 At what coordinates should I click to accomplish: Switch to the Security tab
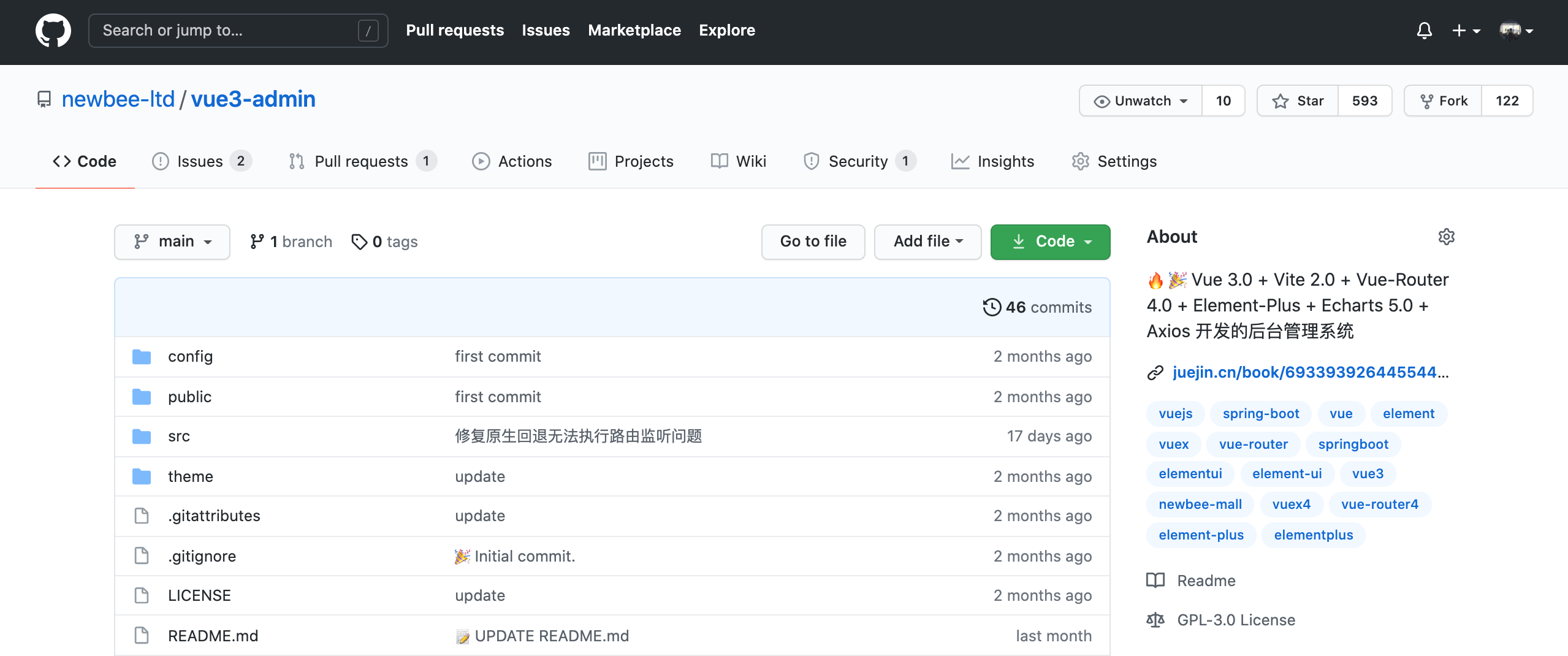859,161
